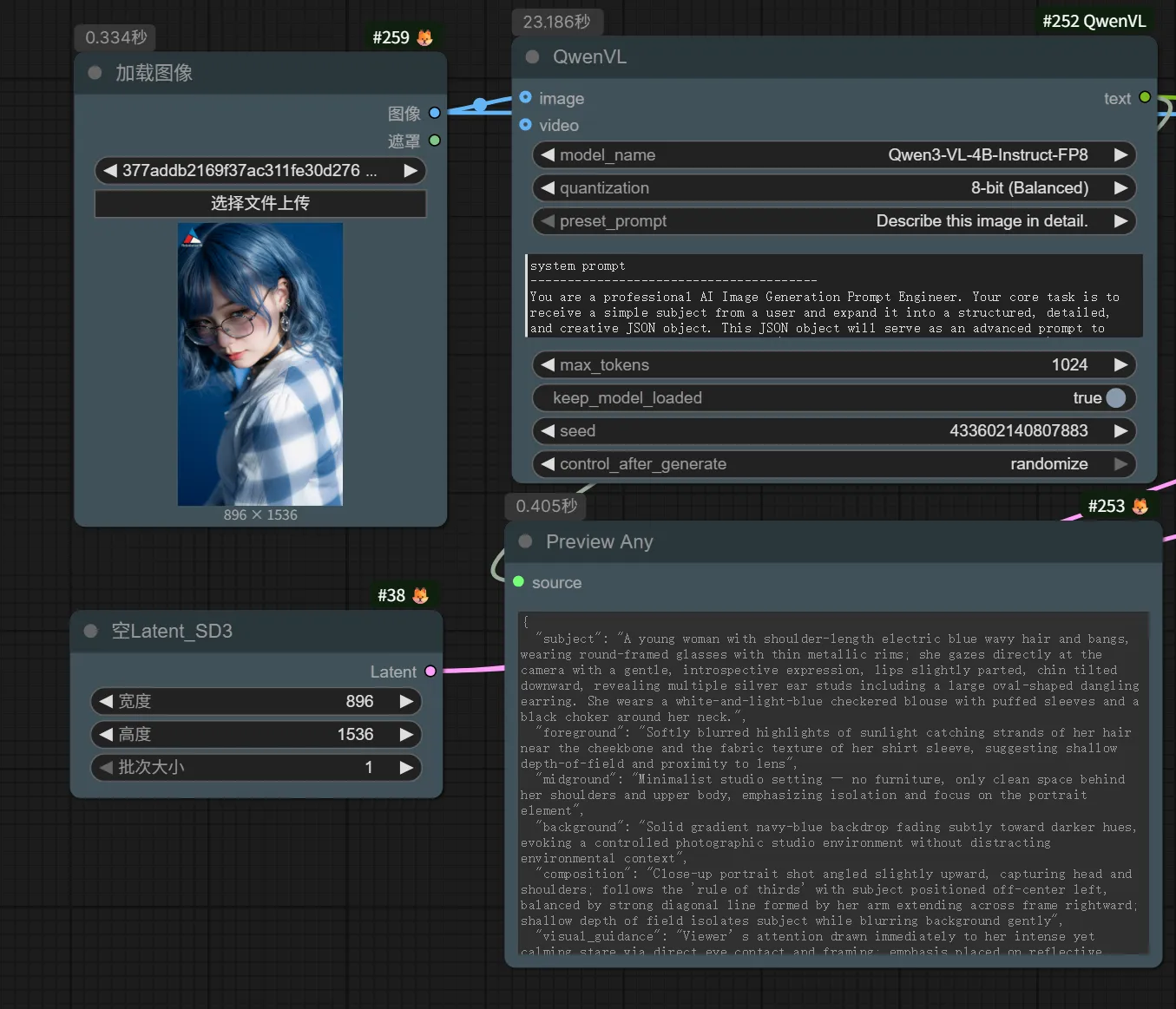Viewport: 1176px width, 1009px height.
Task: Click the fox badge on node #259
Action: [424, 37]
